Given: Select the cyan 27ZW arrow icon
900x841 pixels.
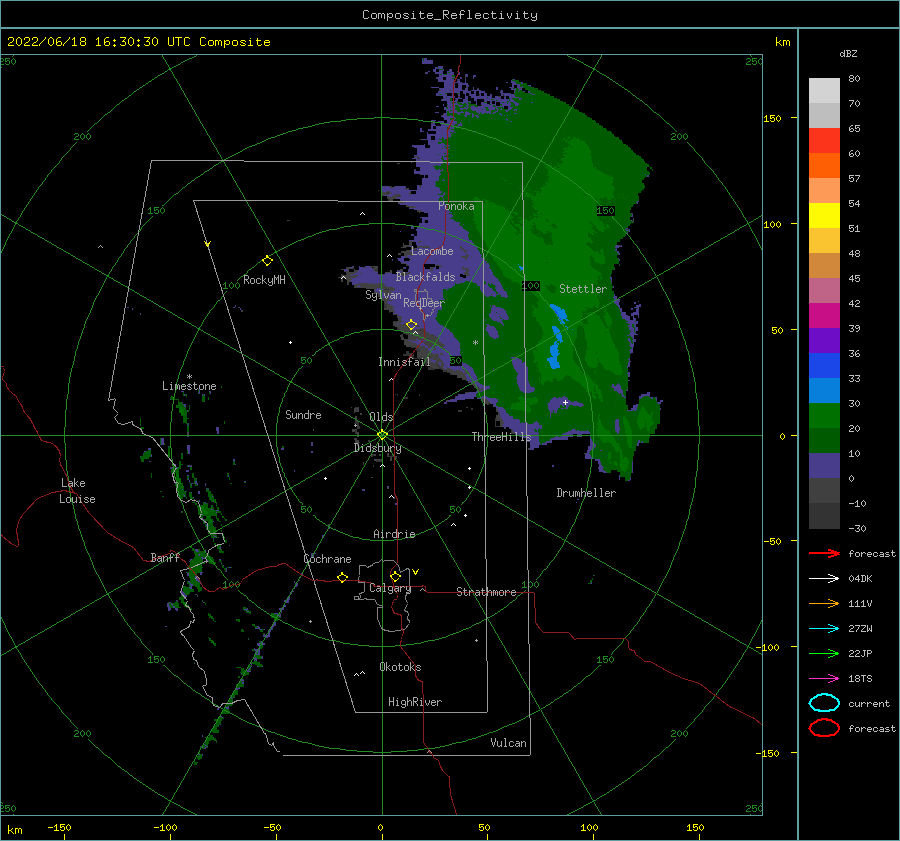Looking at the screenshot, I should tap(824, 629).
